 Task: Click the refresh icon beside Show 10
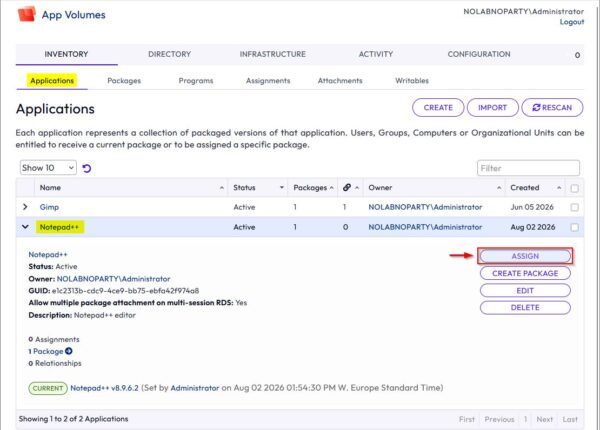click(x=87, y=168)
